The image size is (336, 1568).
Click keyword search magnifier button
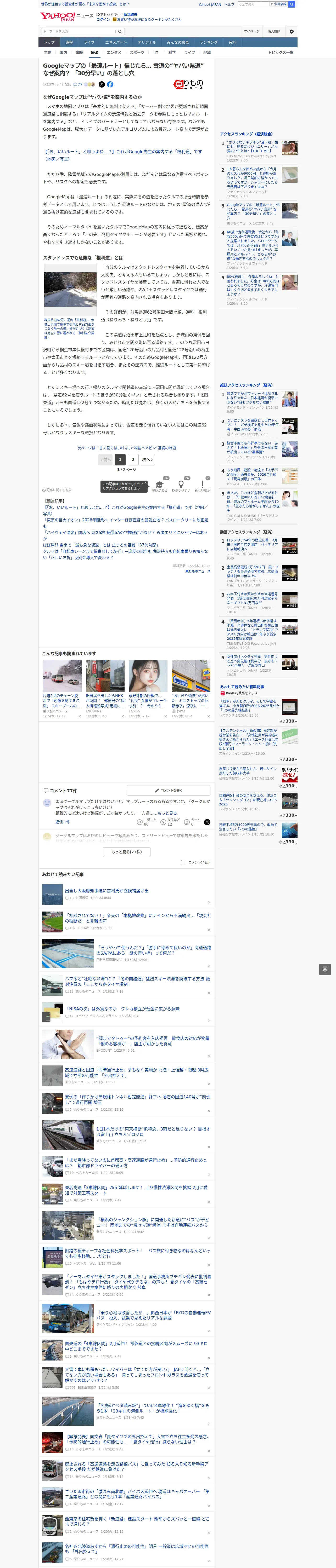[x=120, y=32]
